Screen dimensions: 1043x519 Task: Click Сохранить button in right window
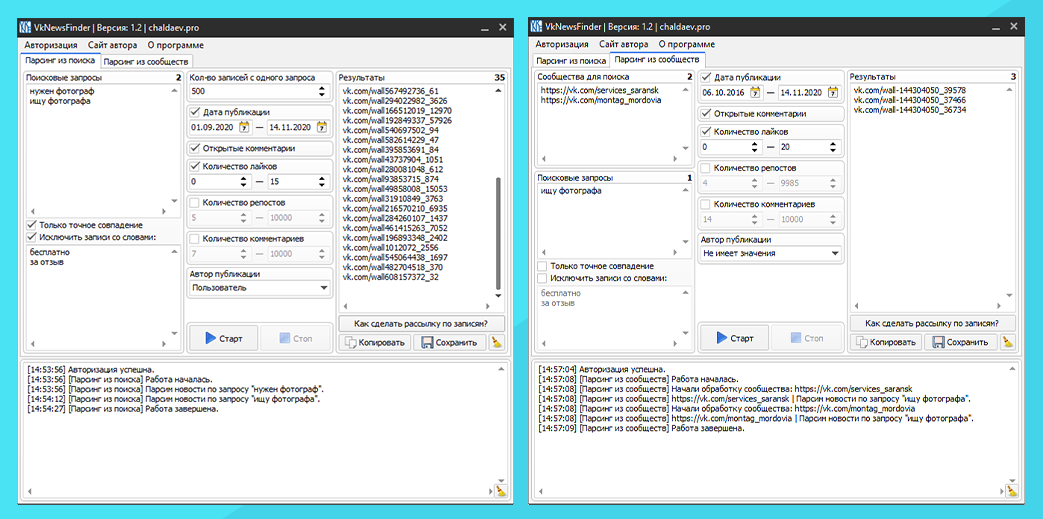click(x=961, y=342)
